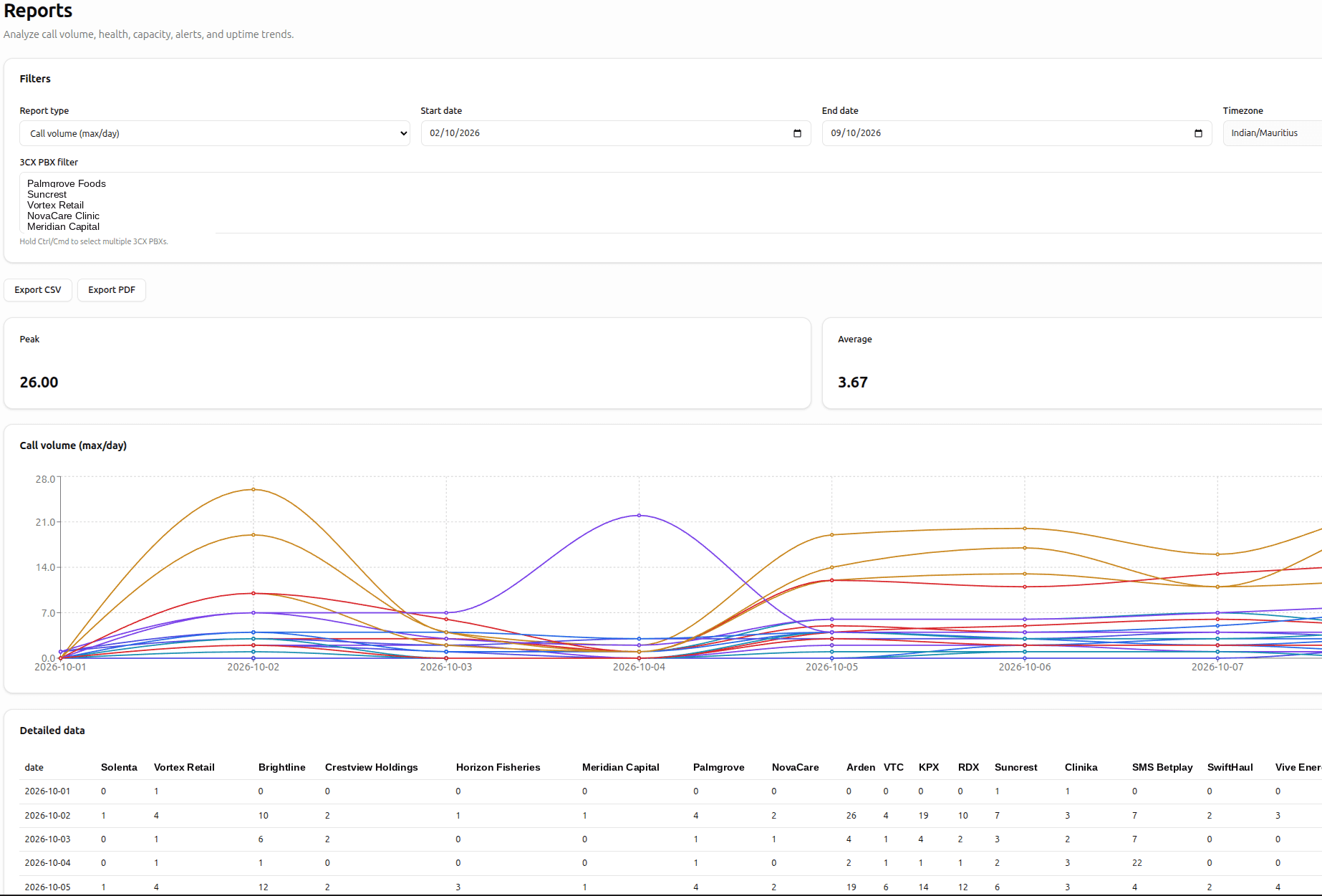
Task: Click the 2026-10-05 row date cell
Action: [x=48, y=887]
